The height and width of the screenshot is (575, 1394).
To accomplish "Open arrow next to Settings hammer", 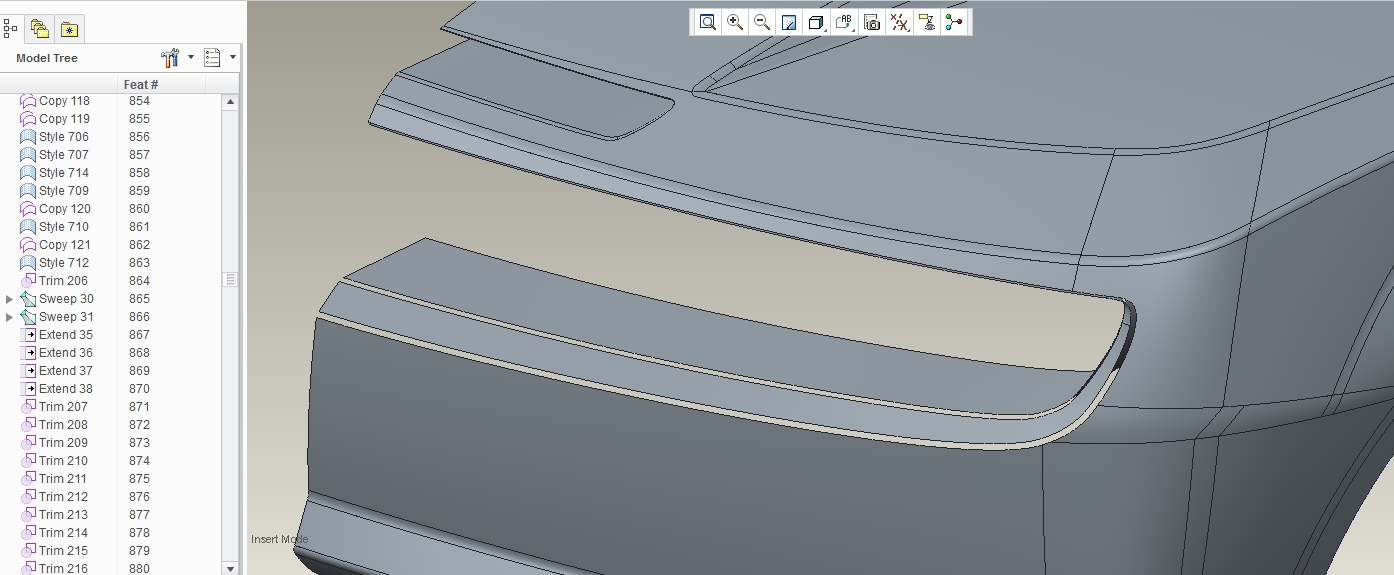I will click(191, 57).
